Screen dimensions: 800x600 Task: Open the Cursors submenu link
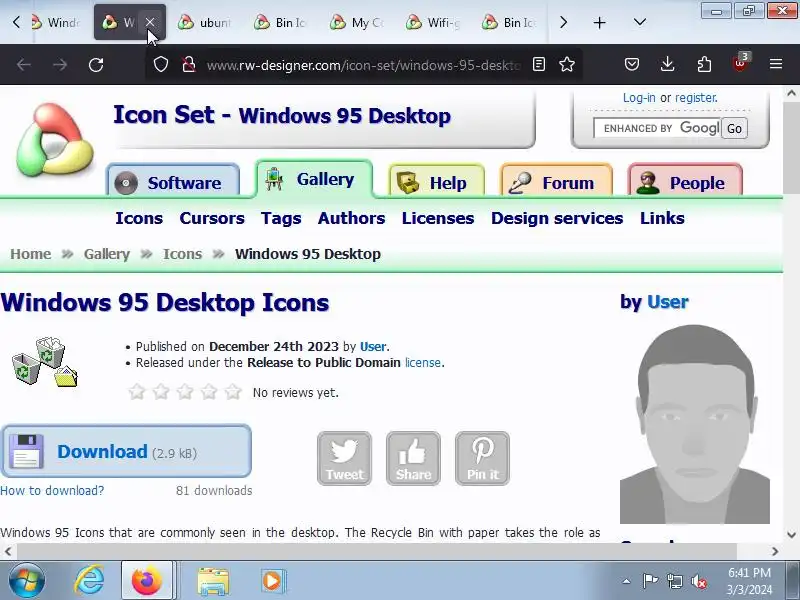point(212,218)
